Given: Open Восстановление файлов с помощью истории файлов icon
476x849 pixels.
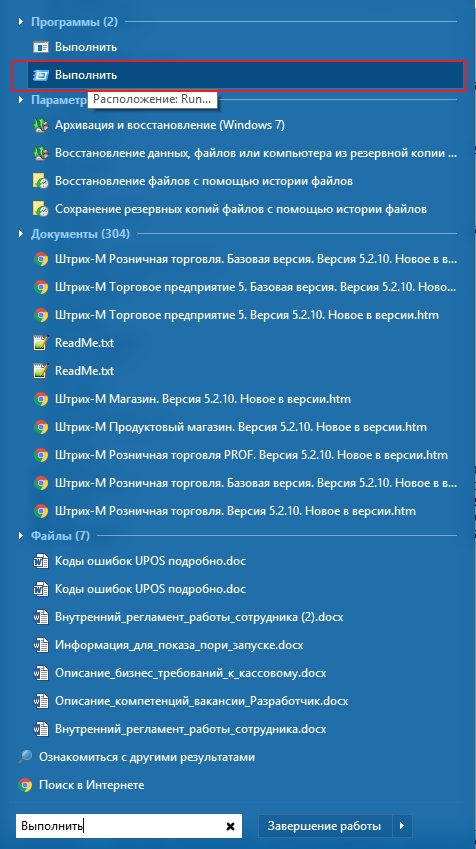Looking at the screenshot, I should tap(41, 181).
